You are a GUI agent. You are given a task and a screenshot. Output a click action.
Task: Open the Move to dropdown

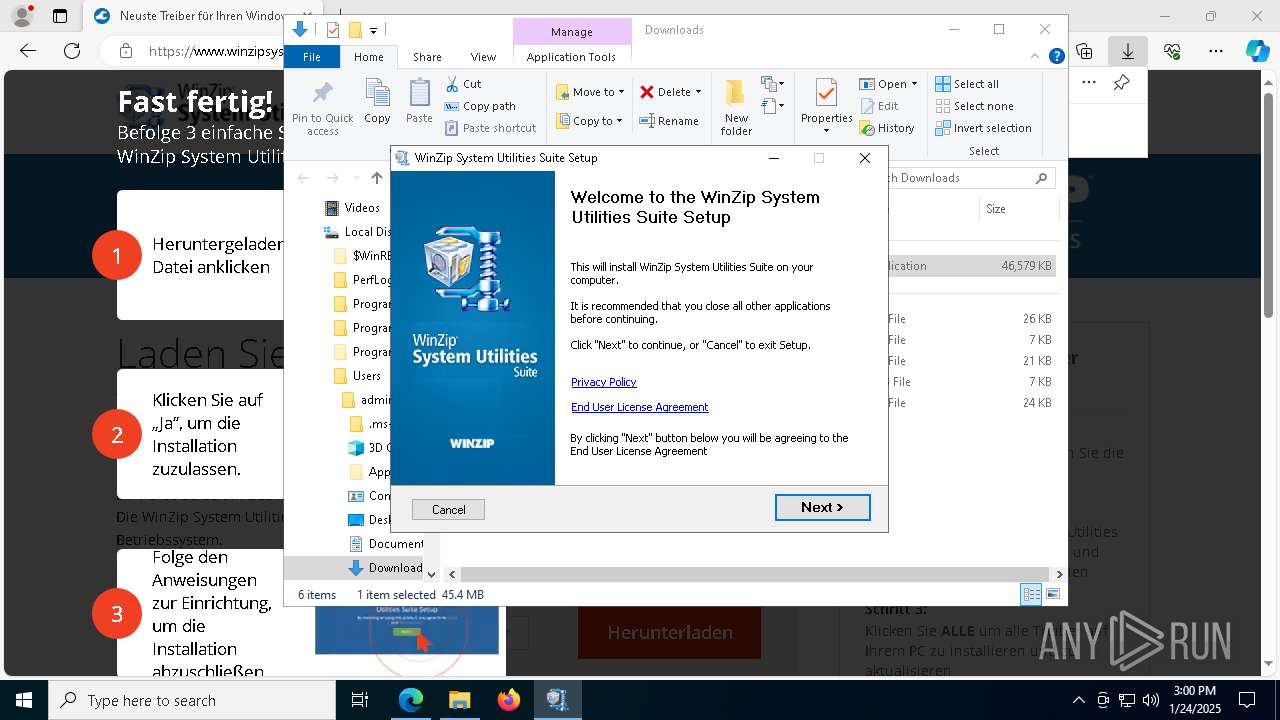pos(590,92)
